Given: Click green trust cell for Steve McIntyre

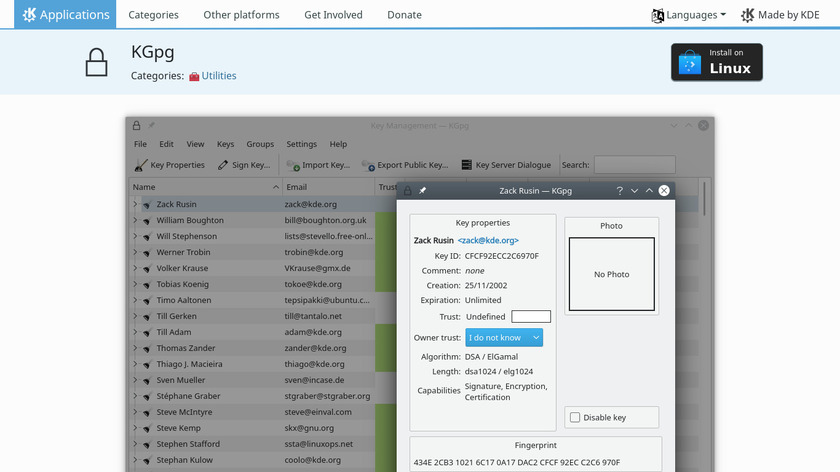Looking at the screenshot, I should [x=386, y=412].
